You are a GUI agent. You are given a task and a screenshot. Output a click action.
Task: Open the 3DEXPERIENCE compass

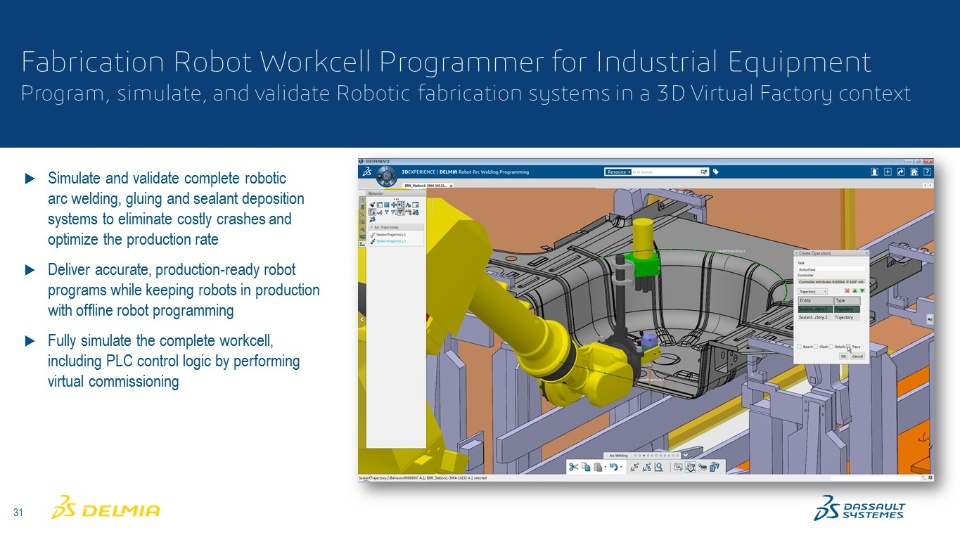click(386, 176)
